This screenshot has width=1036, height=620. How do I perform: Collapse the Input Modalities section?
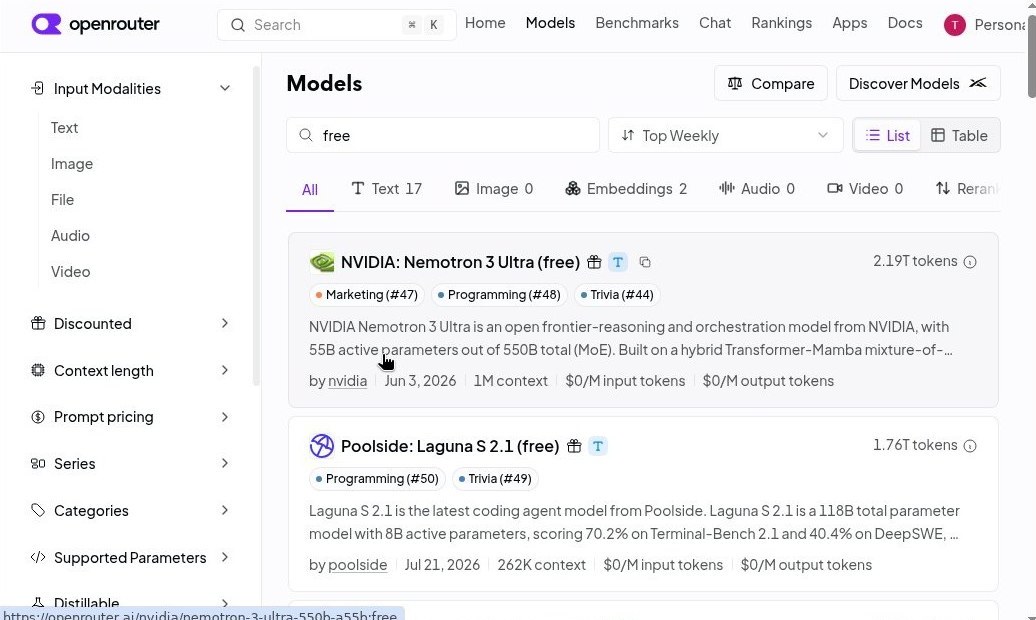(225, 88)
